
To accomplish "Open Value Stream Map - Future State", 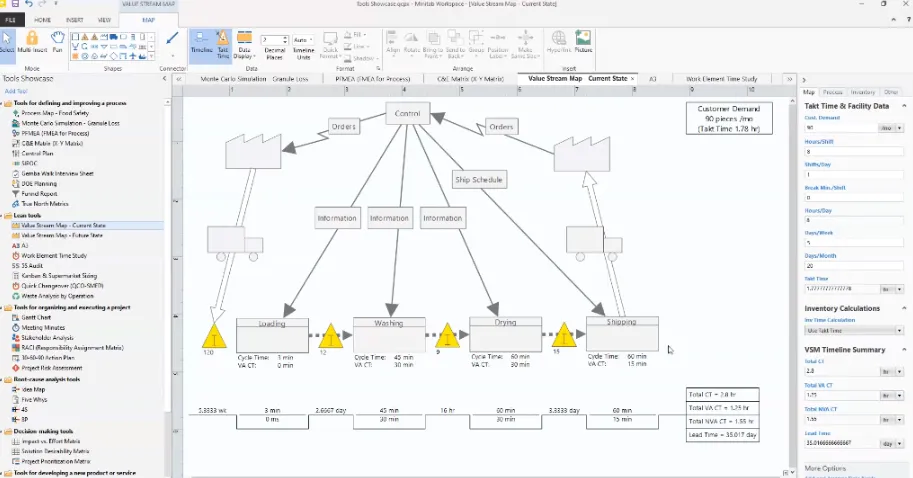I will (62, 235).
